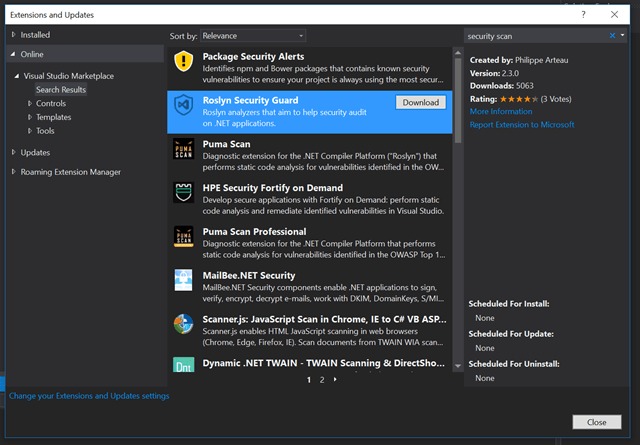Click the Puma Scan extension icon
The width and height of the screenshot is (640, 445).
click(x=183, y=151)
